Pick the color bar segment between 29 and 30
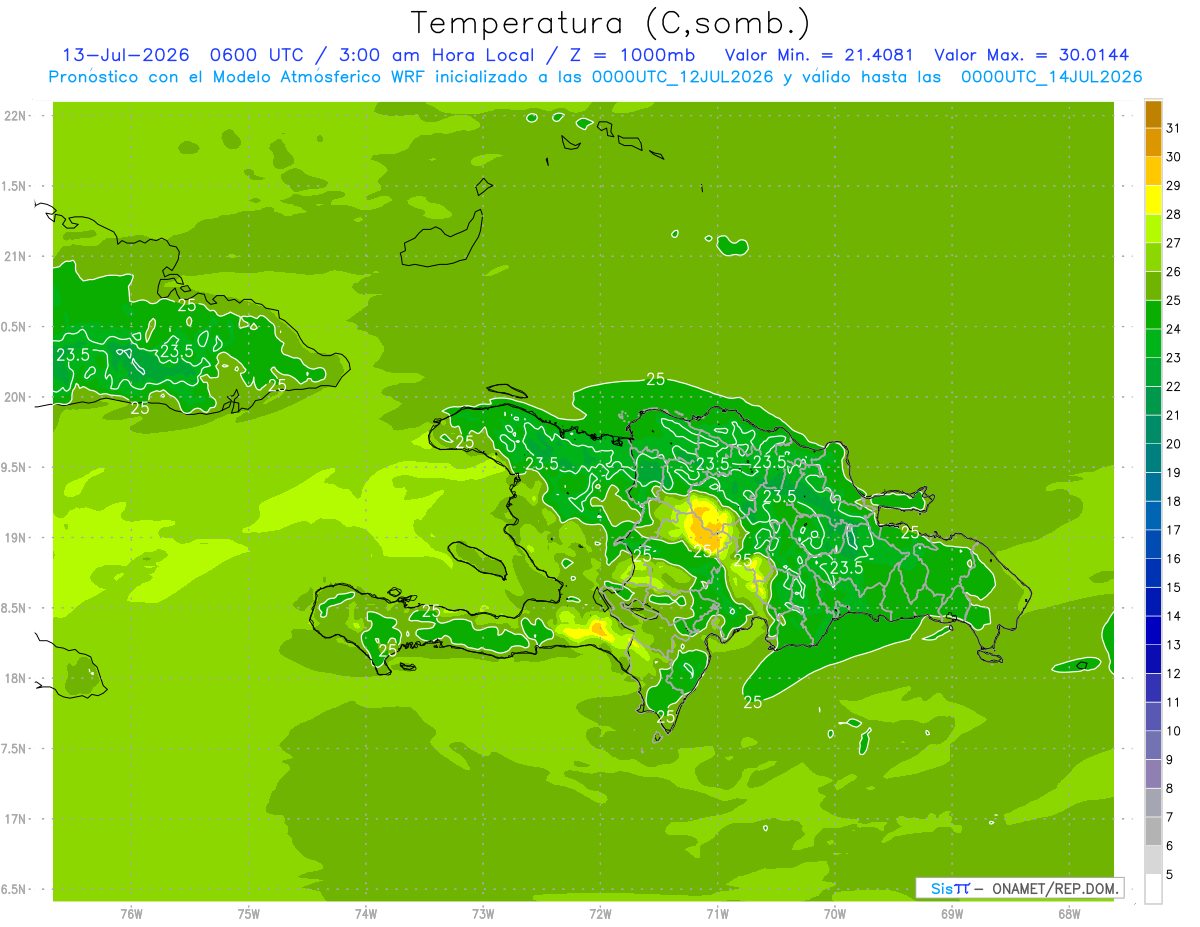Screen dimensions: 1200x927 click(x=1153, y=171)
